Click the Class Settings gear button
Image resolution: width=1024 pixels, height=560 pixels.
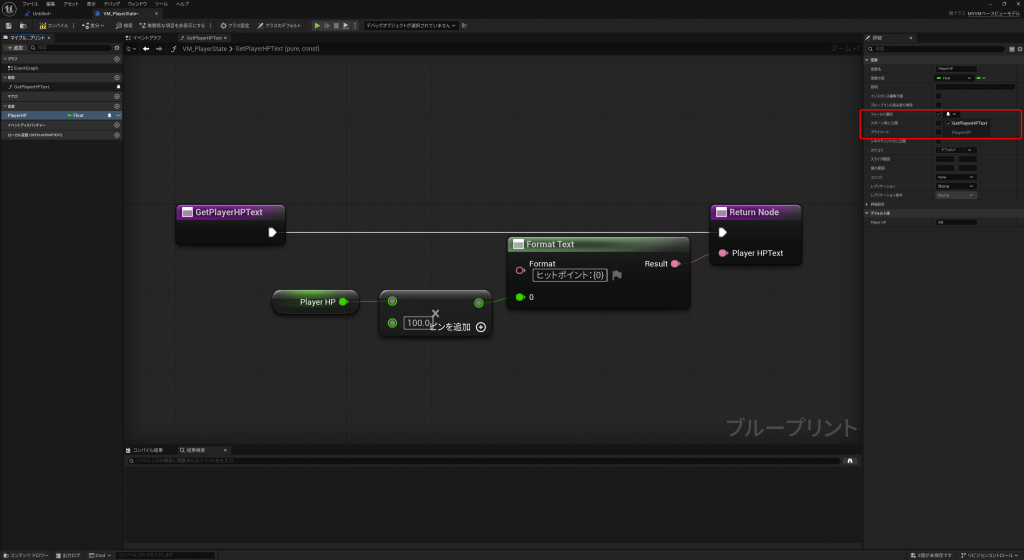pyautogui.click(x=235, y=25)
